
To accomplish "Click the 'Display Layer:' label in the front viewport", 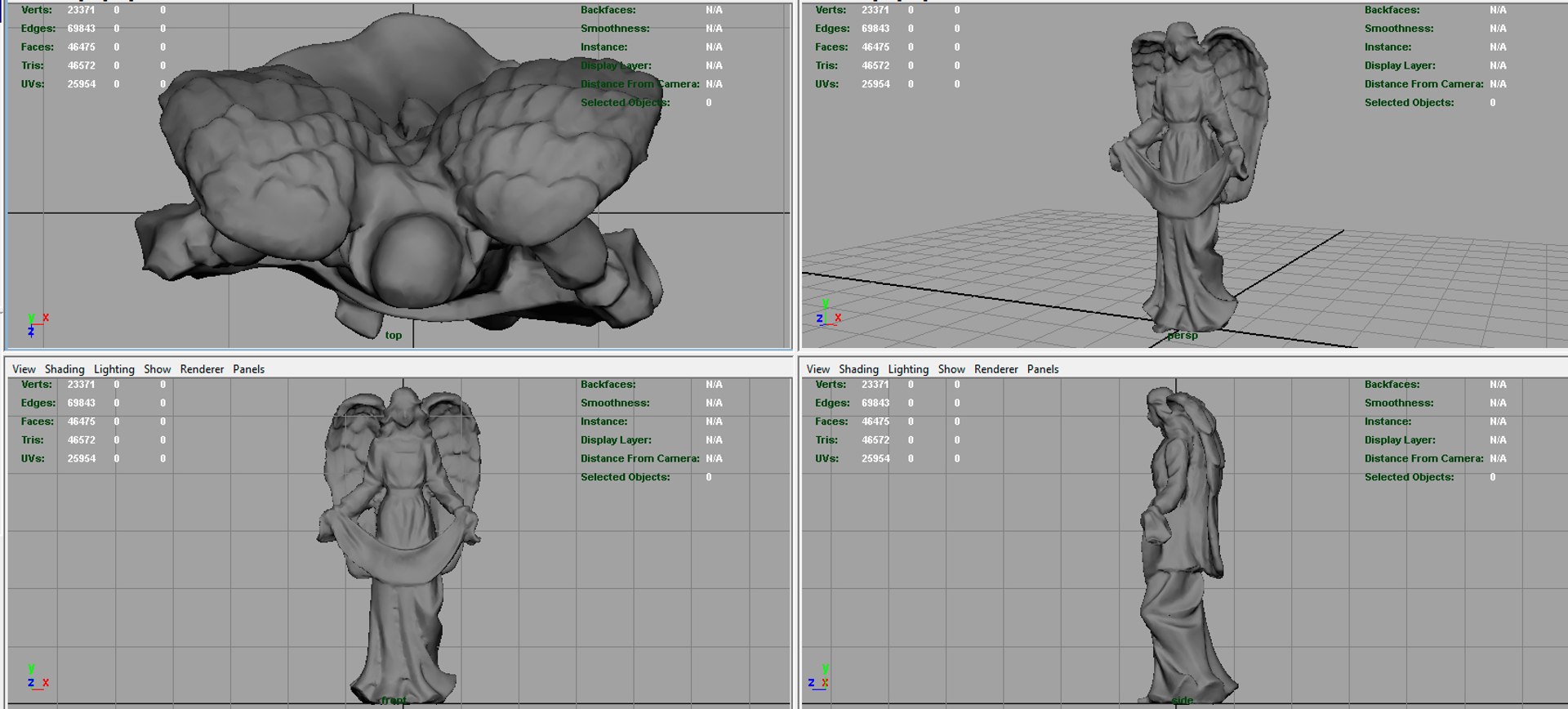I will coord(616,440).
